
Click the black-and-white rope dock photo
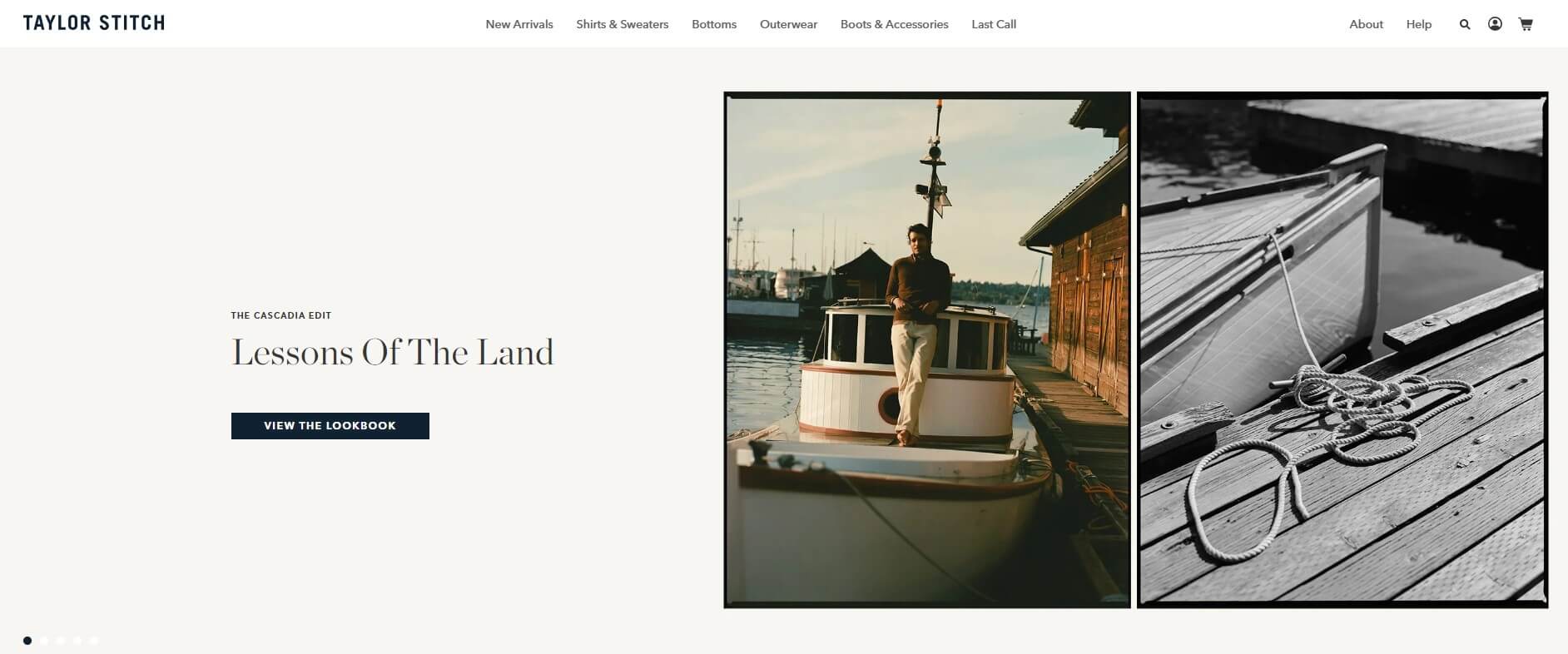pos(1342,349)
